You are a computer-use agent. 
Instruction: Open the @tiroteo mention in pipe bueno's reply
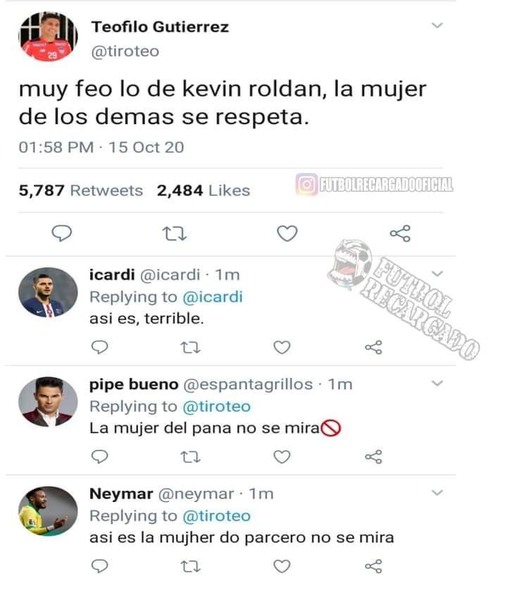tap(217, 406)
